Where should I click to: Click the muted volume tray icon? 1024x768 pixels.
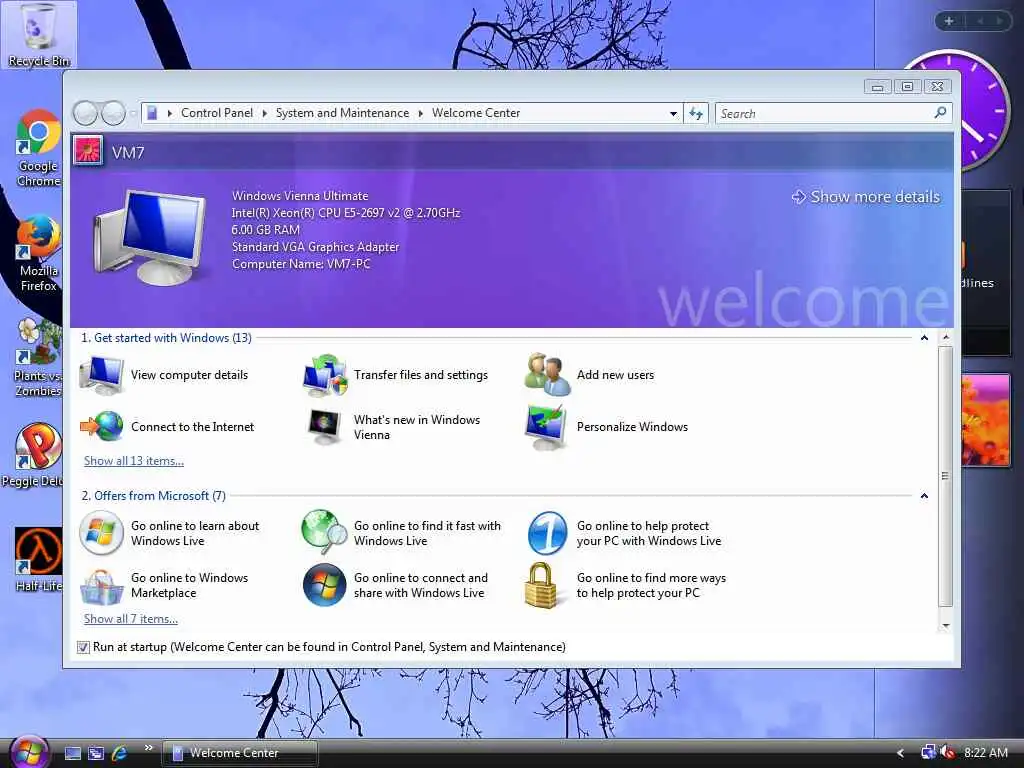[948, 753]
